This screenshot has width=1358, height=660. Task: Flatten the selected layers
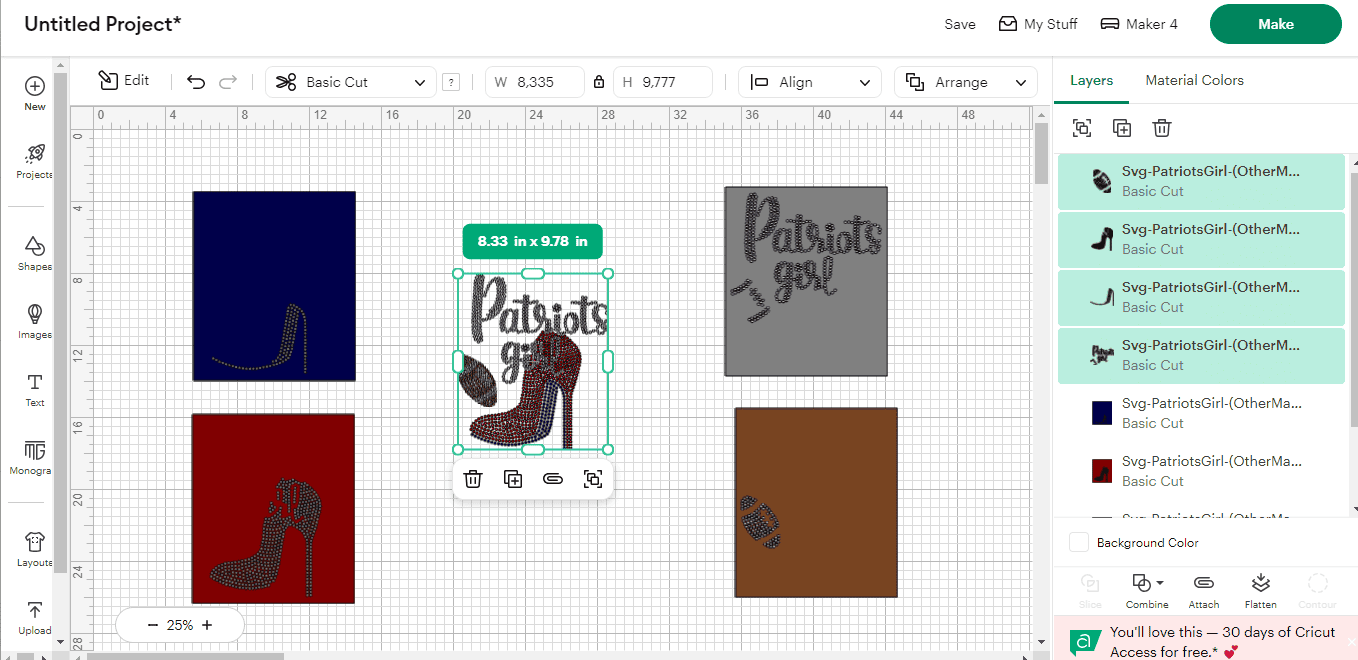tap(1260, 591)
